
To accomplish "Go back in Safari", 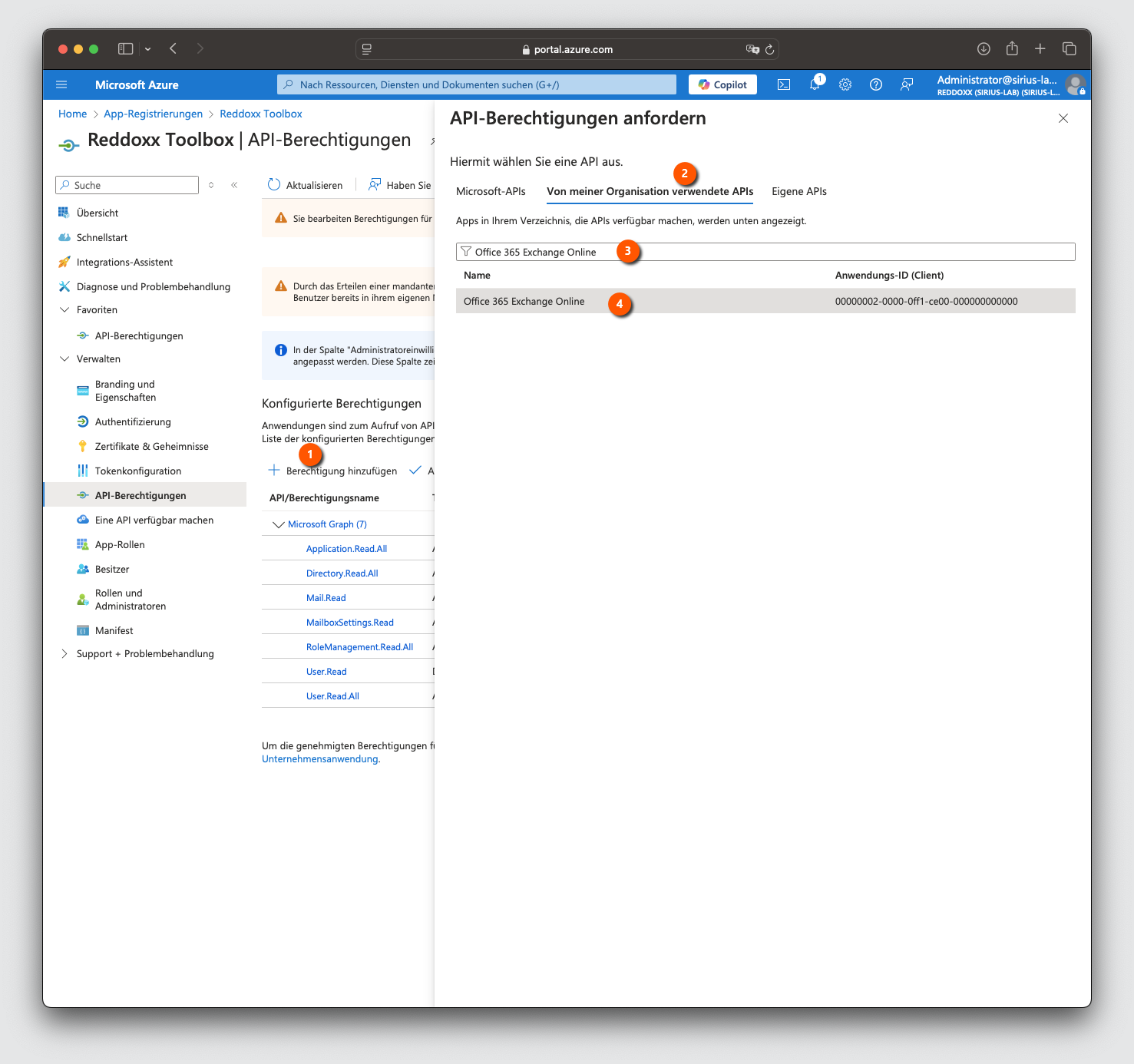I will (174, 48).
